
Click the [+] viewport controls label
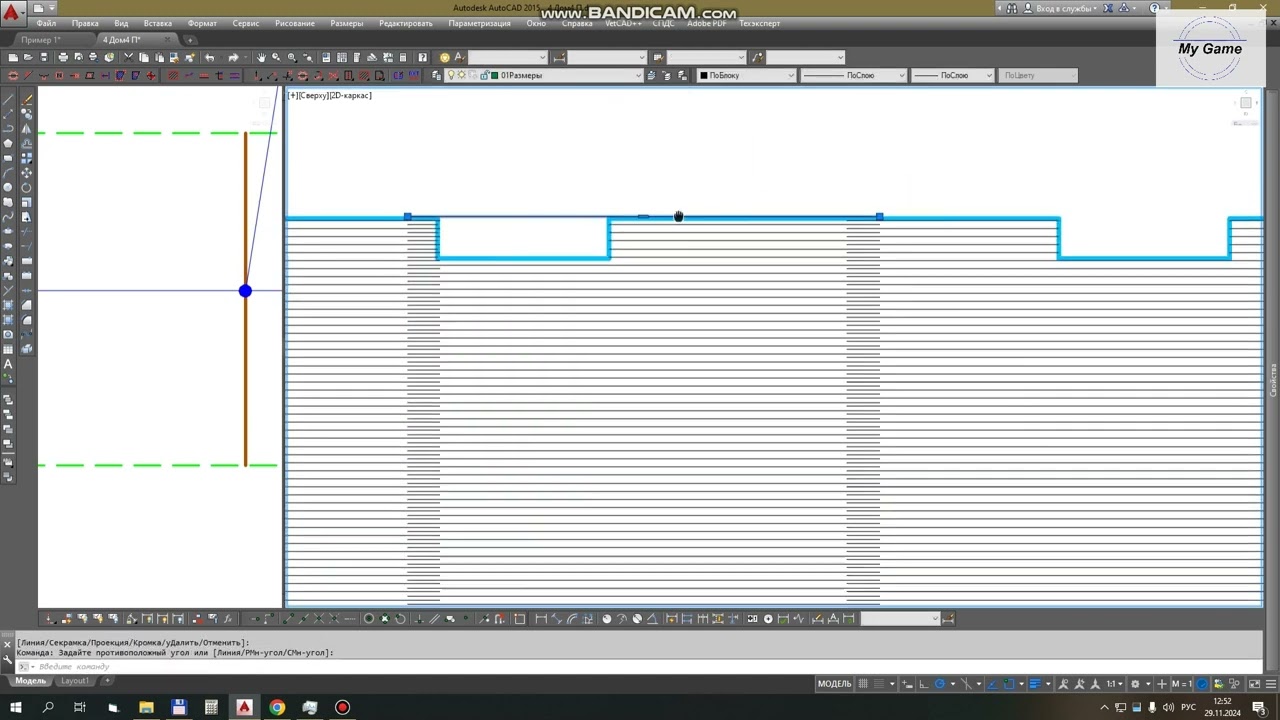pyautogui.click(x=293, y=95)
